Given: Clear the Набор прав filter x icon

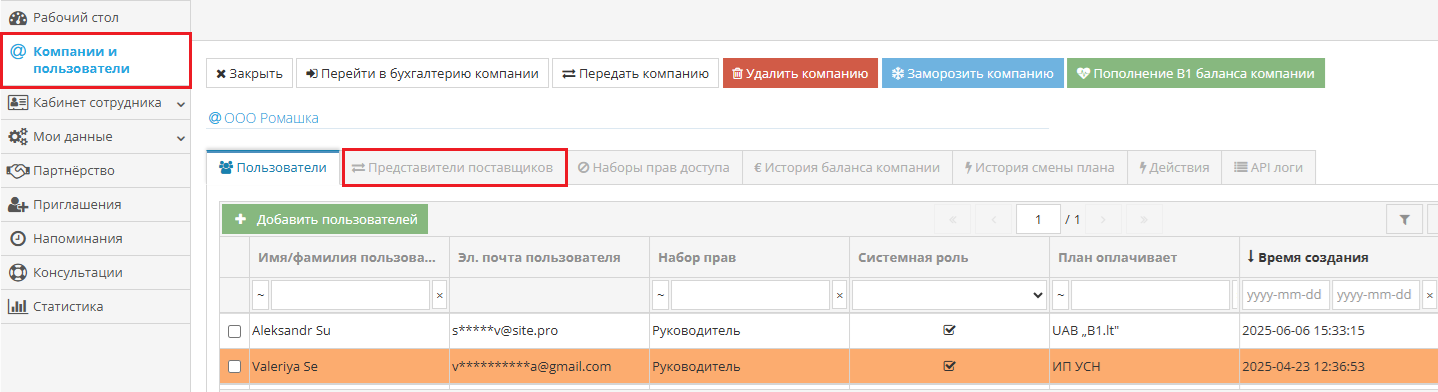Looking at the screenshot, I should 839,295.
